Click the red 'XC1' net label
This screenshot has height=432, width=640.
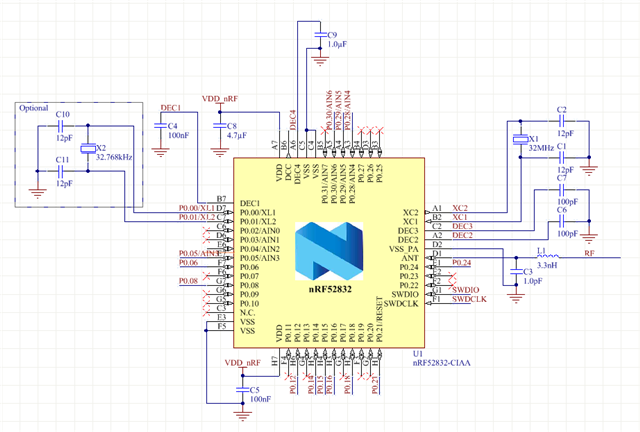(x=460, y=217)
